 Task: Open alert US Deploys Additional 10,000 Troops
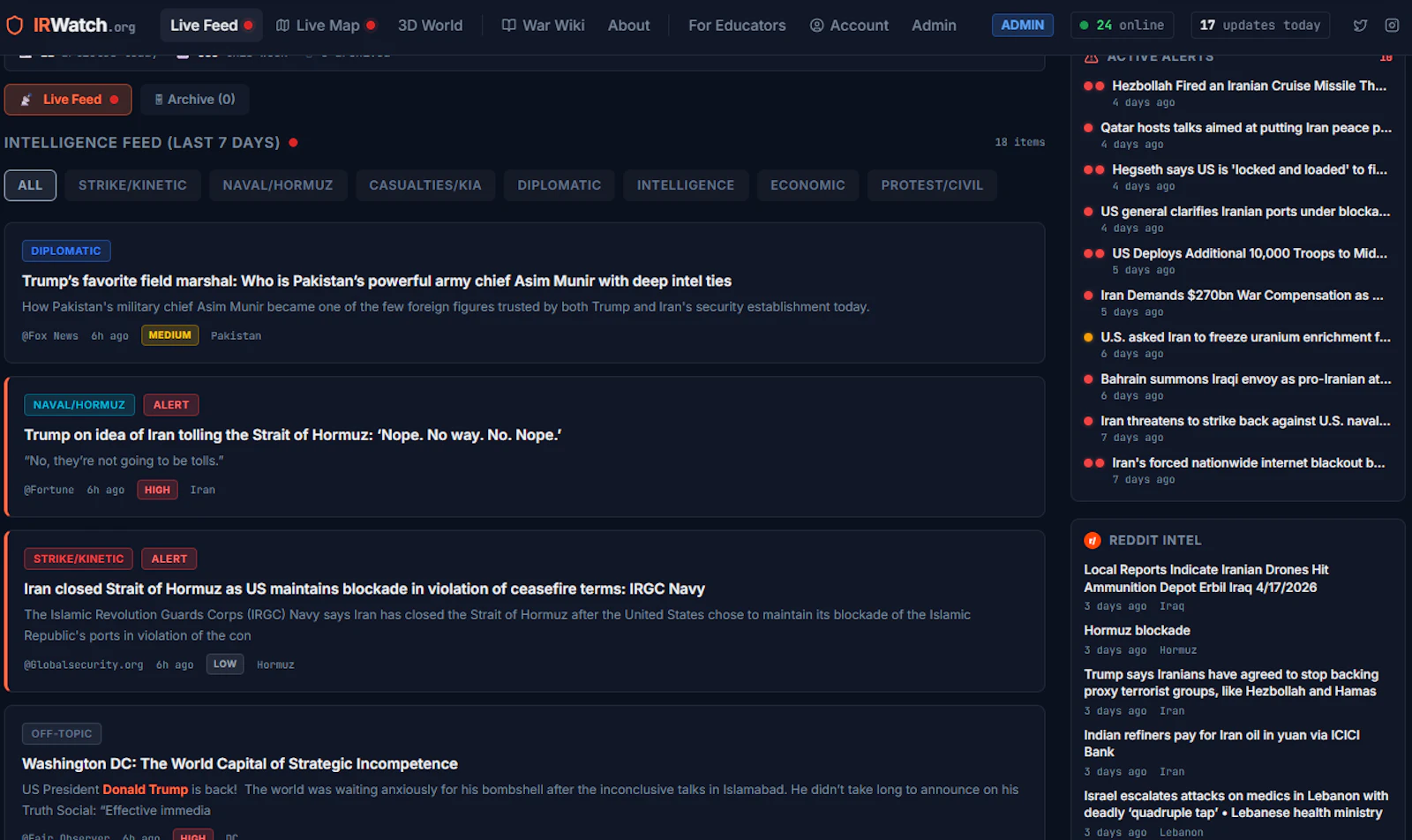click(1250, 253)
